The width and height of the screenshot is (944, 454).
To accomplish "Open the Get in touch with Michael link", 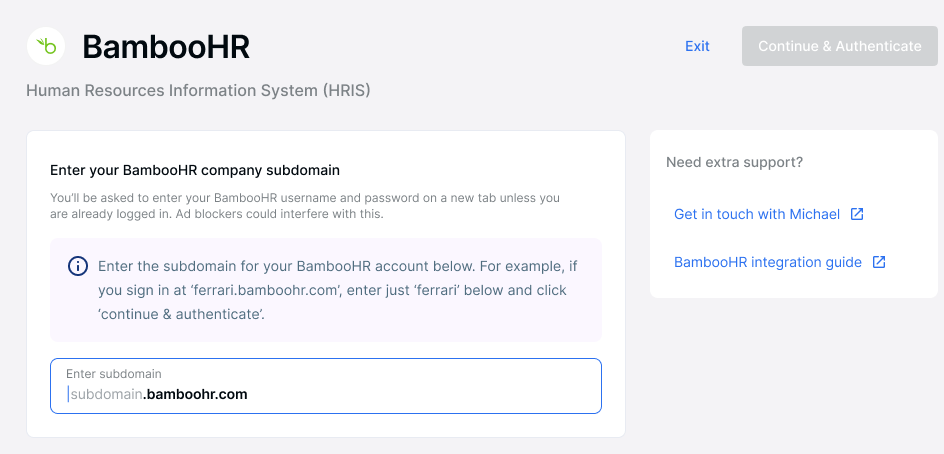I will pyautogui.click(x=757, y=214).
